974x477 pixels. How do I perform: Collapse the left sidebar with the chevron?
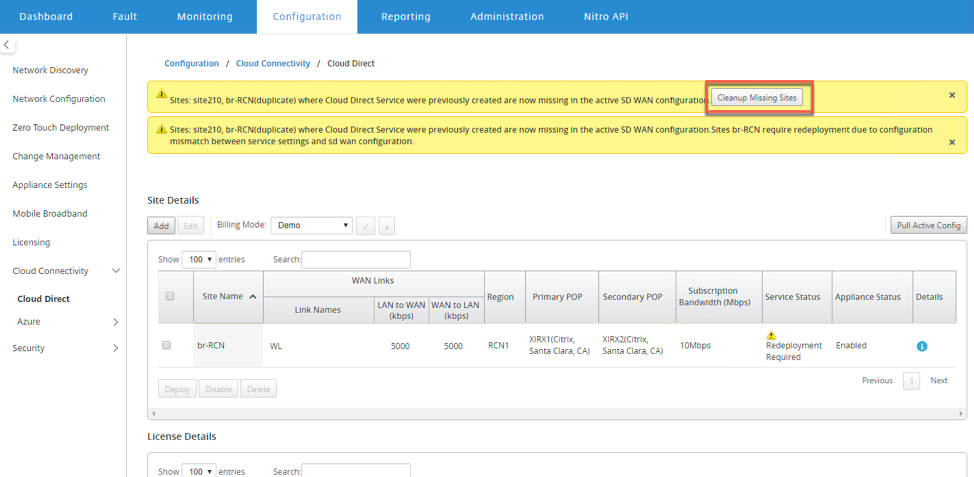coord(7,45)
